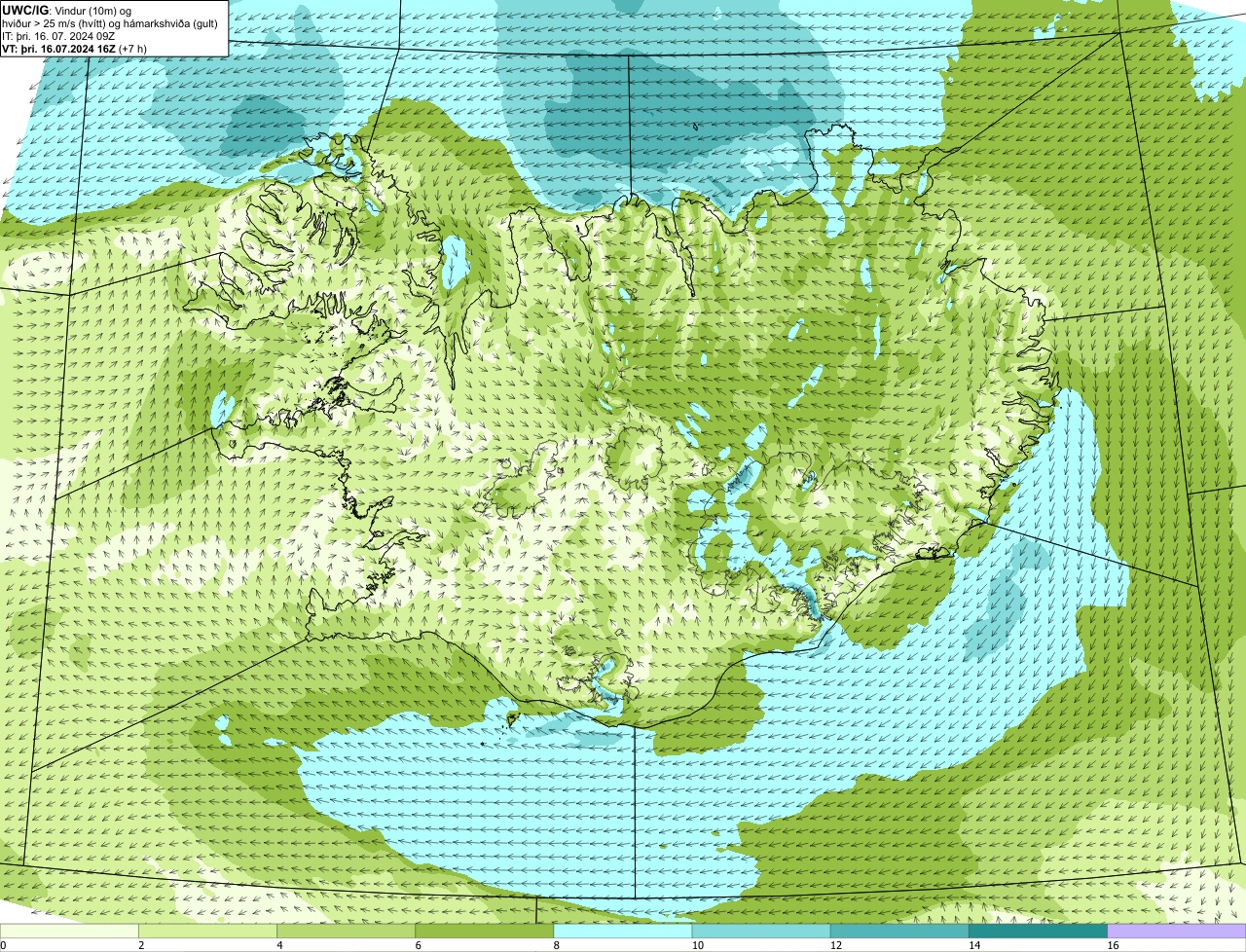Select the palest 0–2 m/s color bar segment

coord(70,931)
